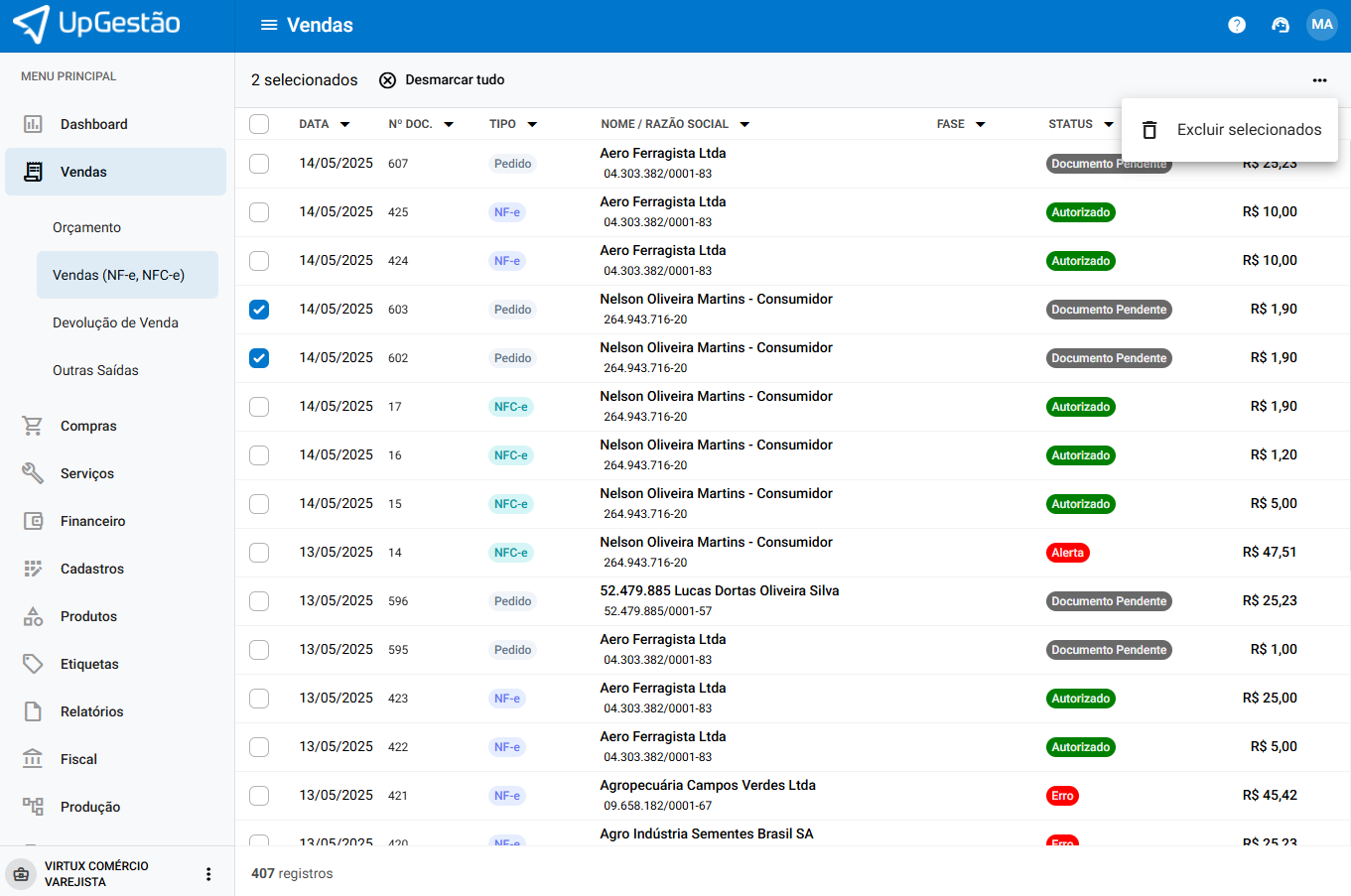The height and width of the screenshot is (896, 1351).
Task: Open the three-dot more options icon
Action: point(1319,80)
